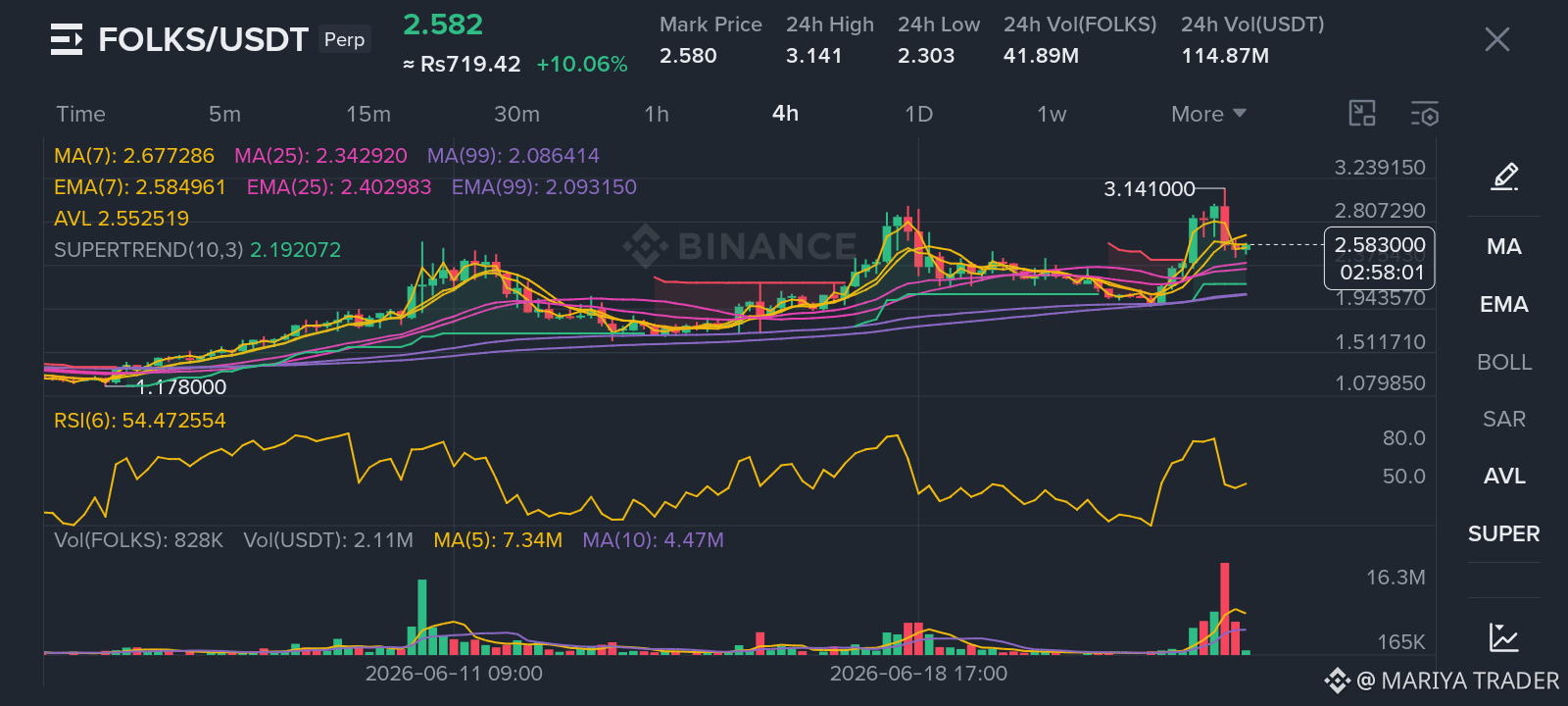Open the chart indicator settings icon
Viewport: 1568px width, 706px height.
[x=1425, y=114]
